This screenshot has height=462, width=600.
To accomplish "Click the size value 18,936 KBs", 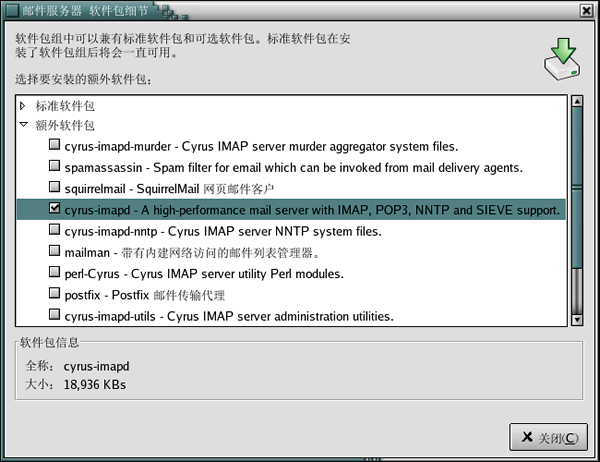I will tap(95, 384).
